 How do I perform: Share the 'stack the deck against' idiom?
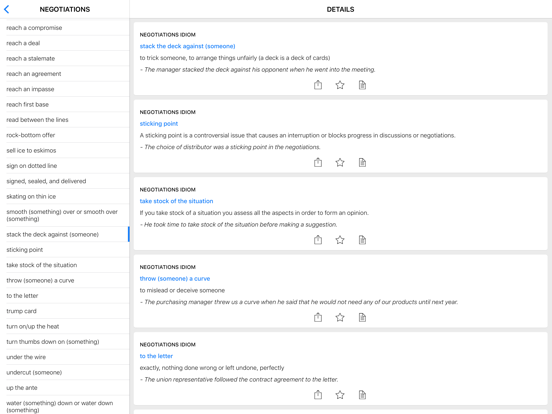[318, 85]
